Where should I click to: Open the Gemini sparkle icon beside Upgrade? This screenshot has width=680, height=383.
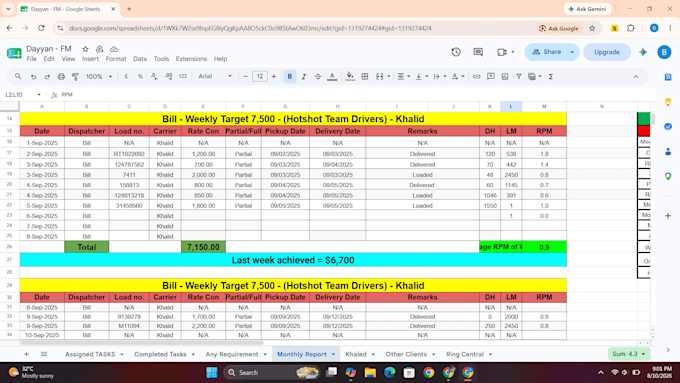point(643,52)
